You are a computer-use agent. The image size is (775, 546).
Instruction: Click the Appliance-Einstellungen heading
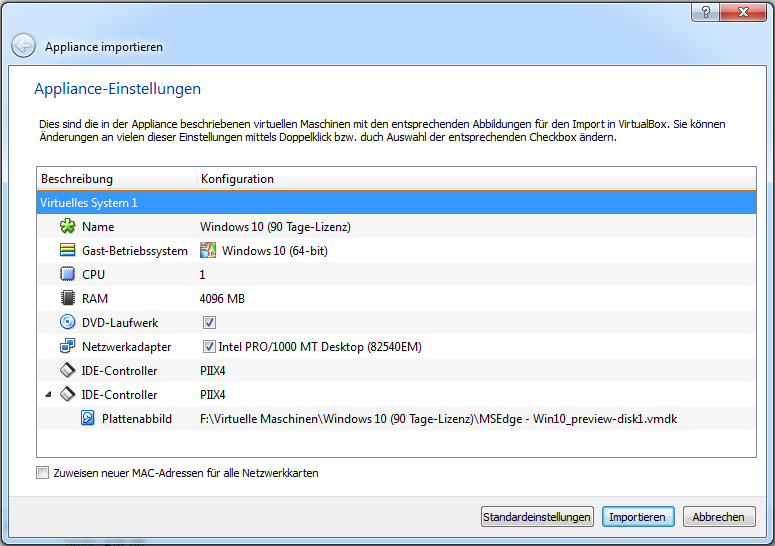118,89
